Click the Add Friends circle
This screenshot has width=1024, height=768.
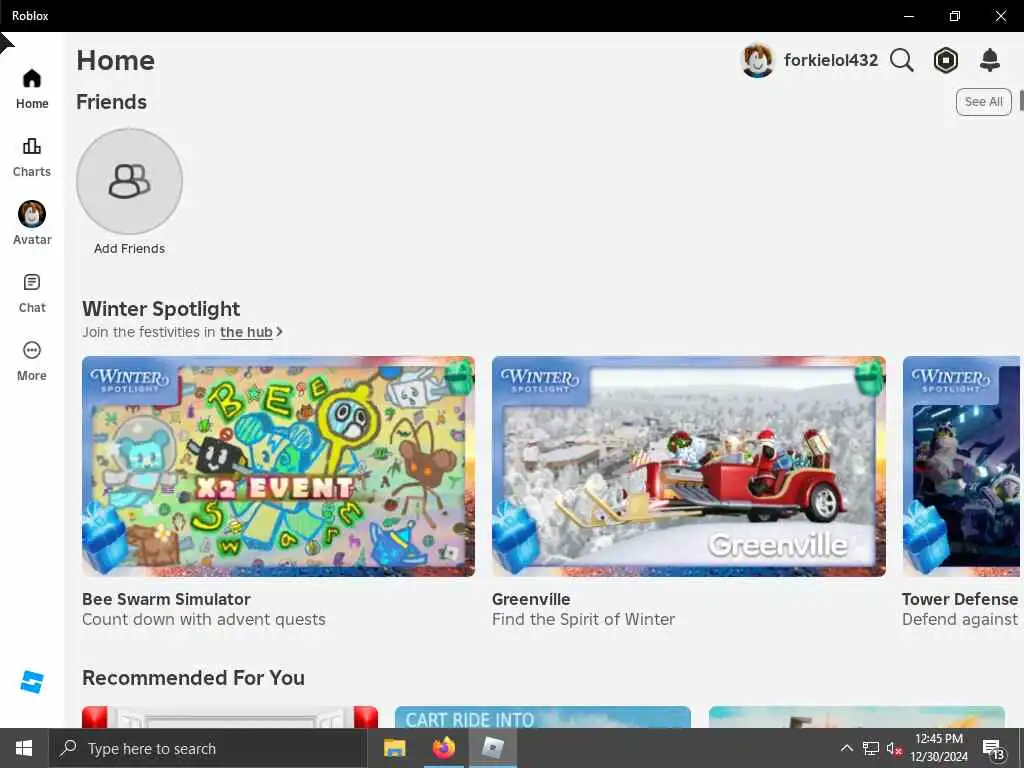[129, 181]
